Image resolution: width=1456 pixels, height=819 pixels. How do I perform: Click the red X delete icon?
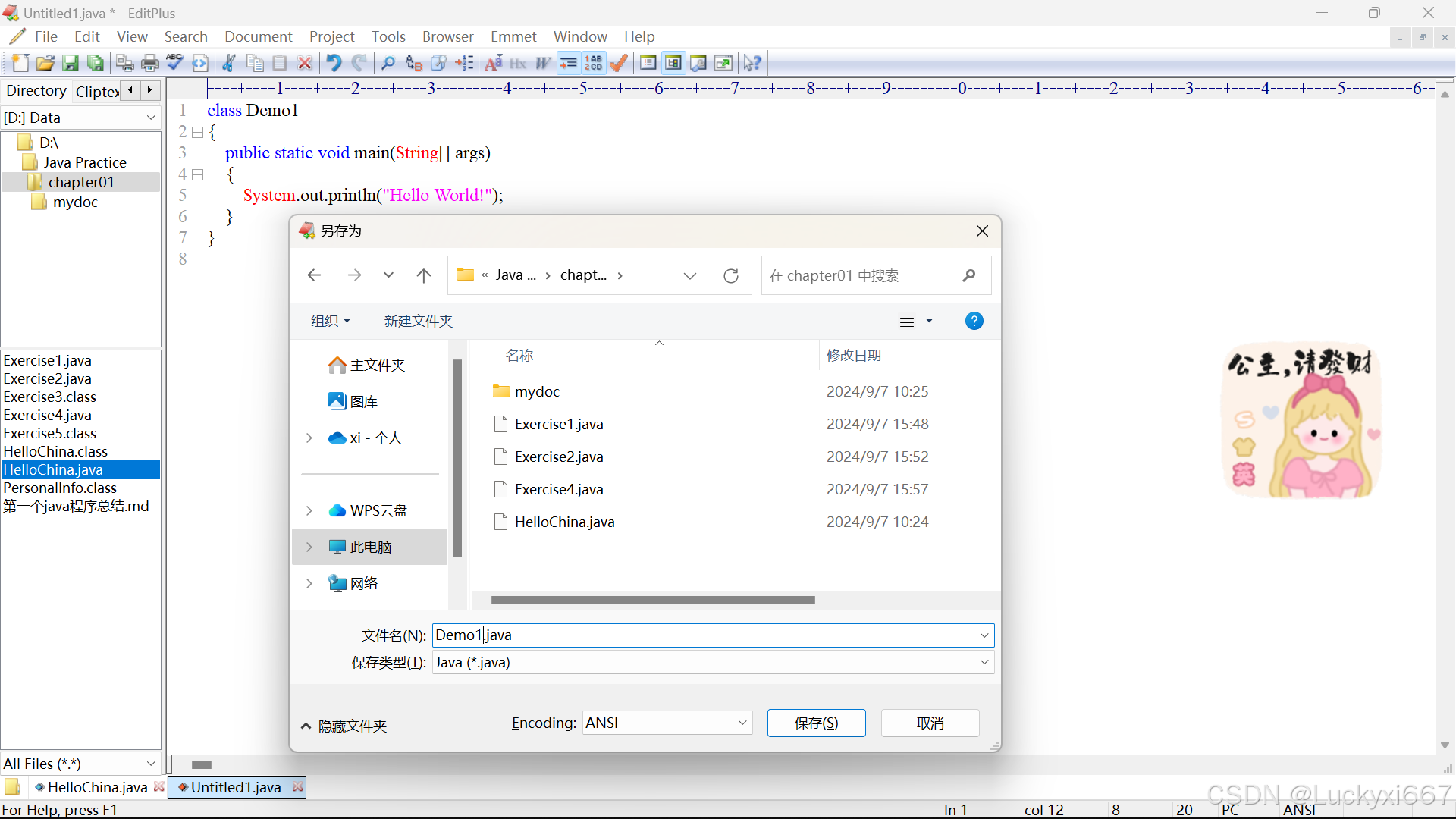pos(305,63)
